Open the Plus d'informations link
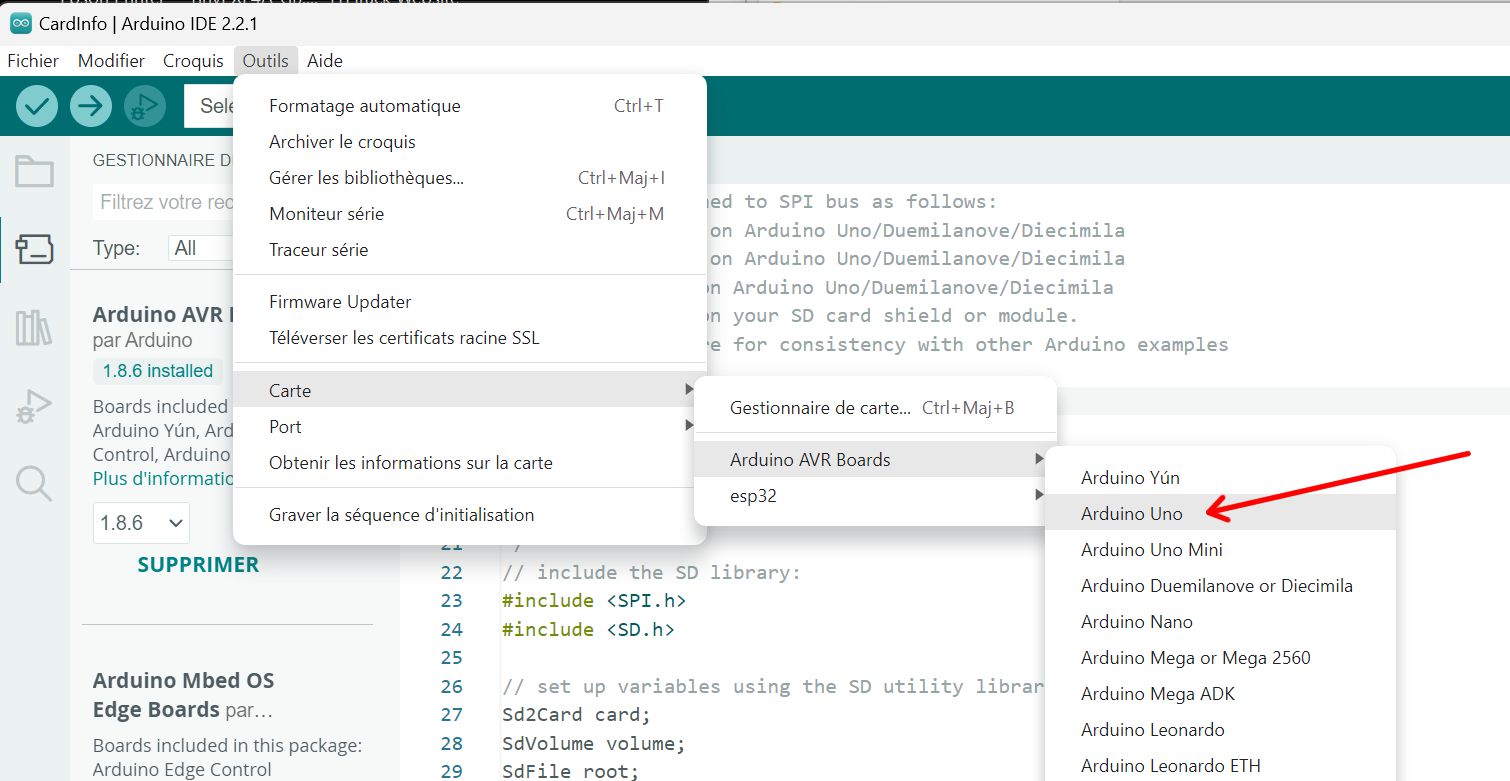This screenshot has width=1510, height=781. click(163, 479)
